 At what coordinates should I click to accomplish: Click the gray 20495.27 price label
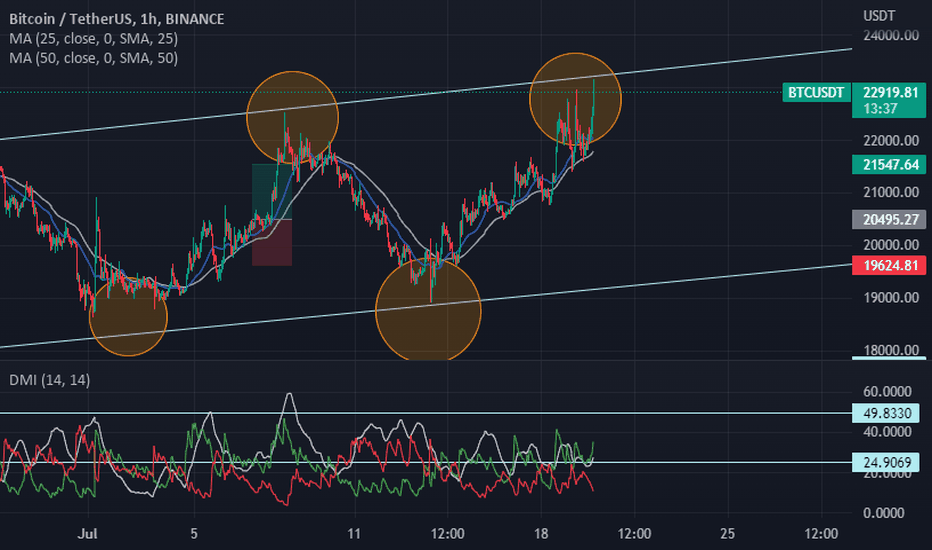pos(889,219)
